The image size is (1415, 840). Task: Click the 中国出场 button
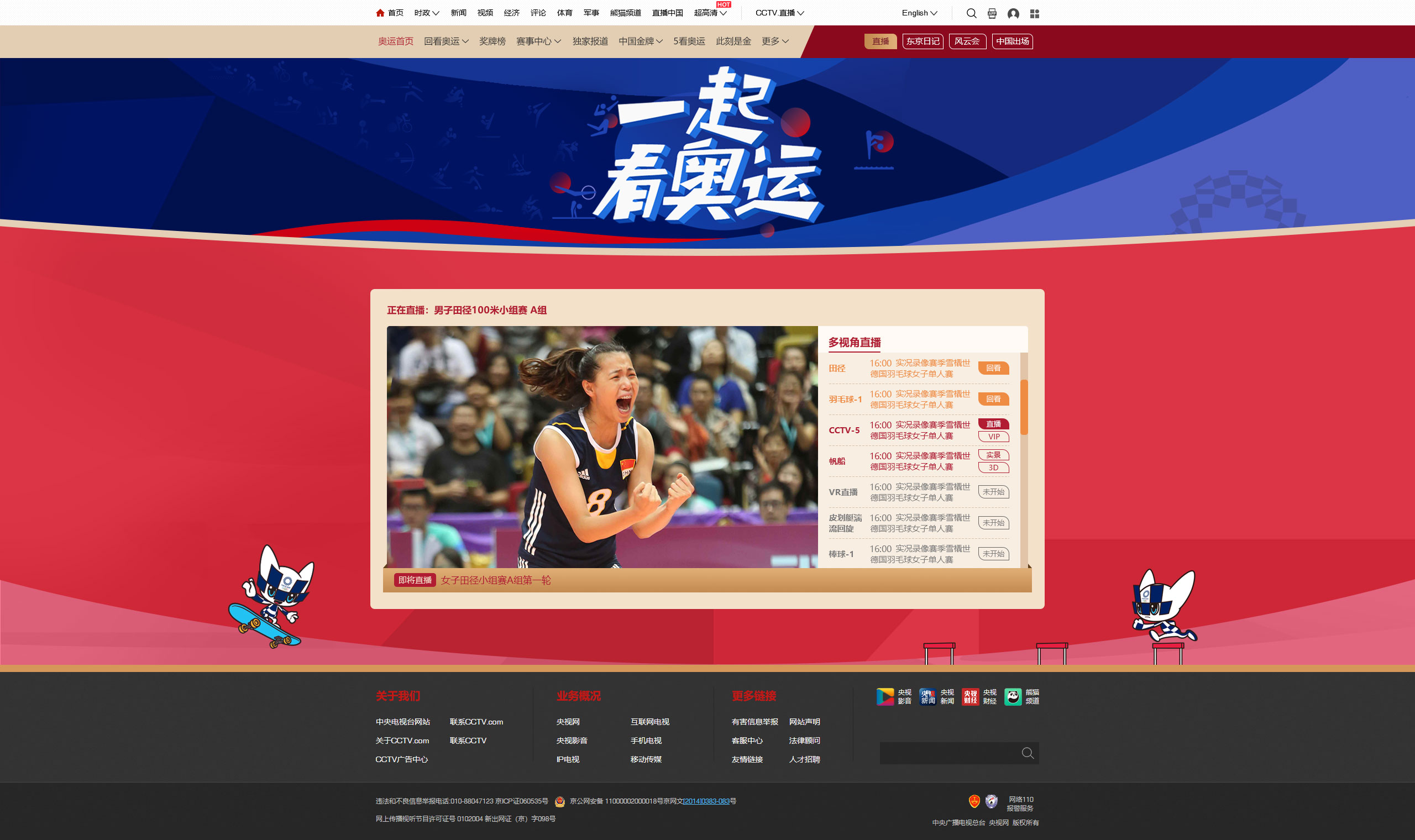point(1012,41)
